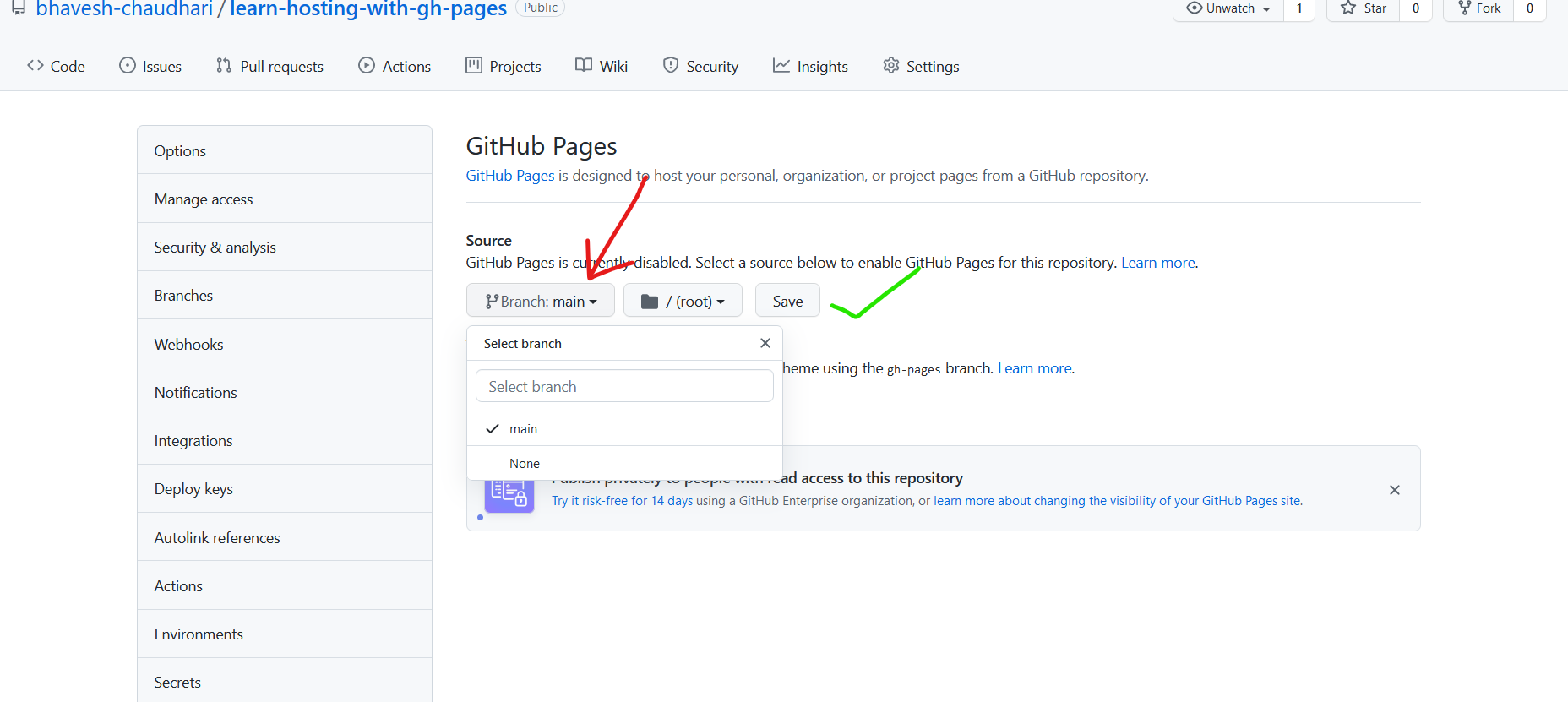Click the Code angle-brackets icon
The image size is (1568, 702).
point(35,65)
